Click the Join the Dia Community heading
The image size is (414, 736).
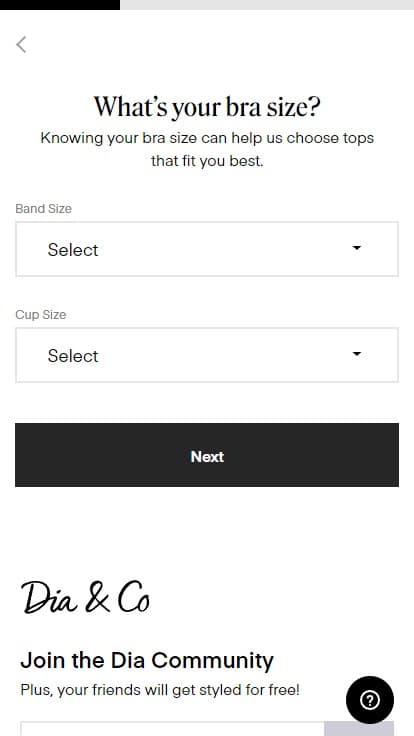click(x=147, y=660)
